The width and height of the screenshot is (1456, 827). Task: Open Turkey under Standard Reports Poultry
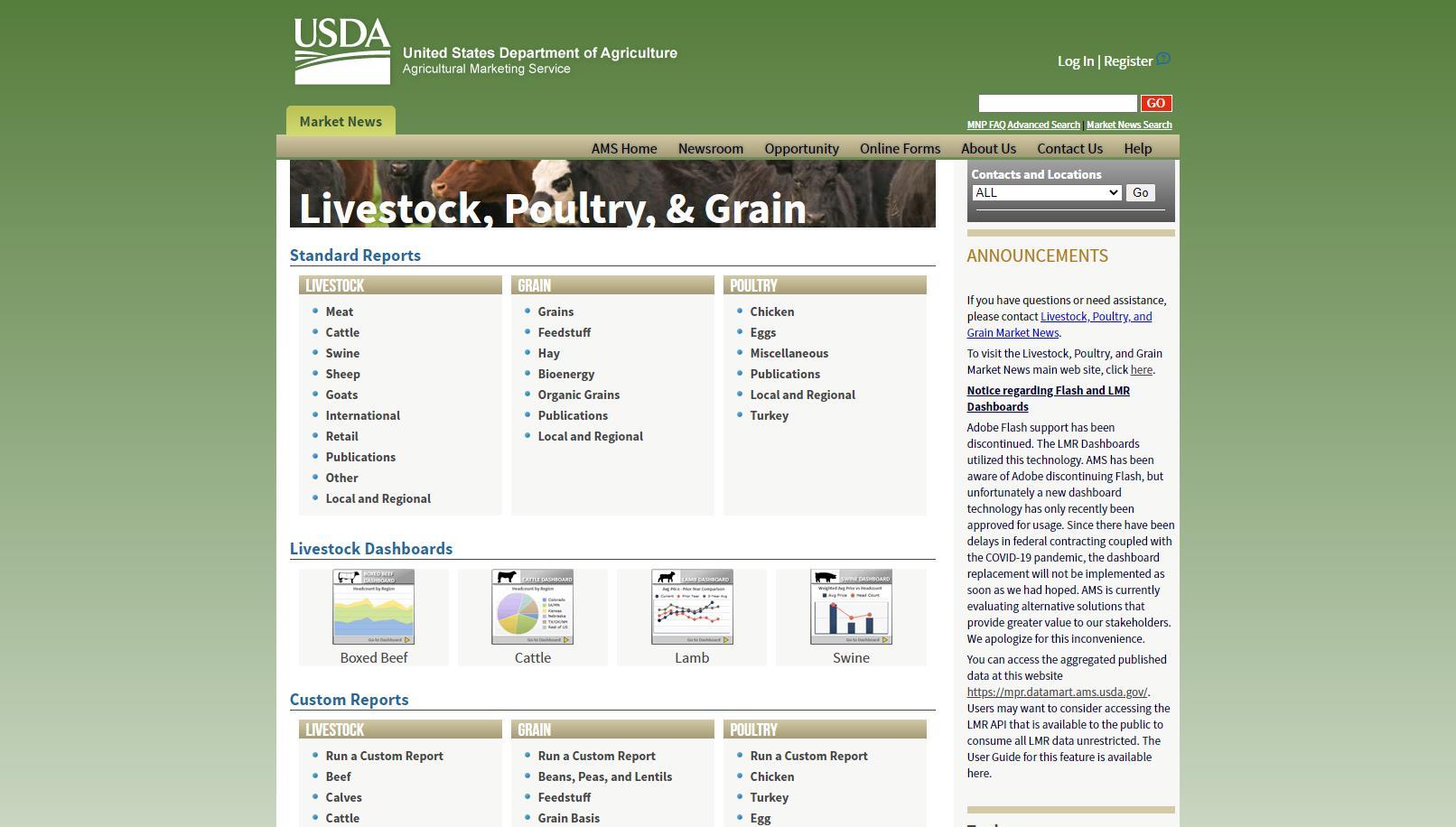[770, 415]
